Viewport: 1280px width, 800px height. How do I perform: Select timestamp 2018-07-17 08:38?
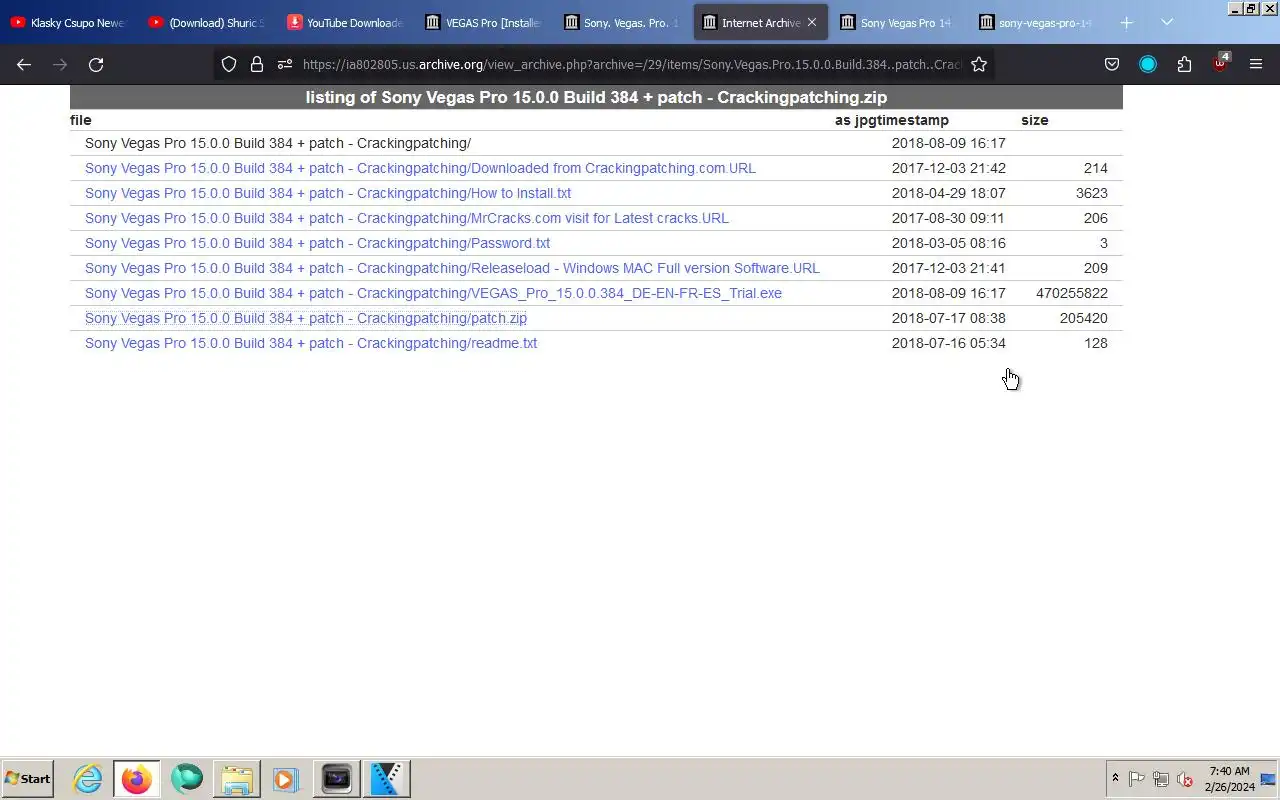coord(949,318)
